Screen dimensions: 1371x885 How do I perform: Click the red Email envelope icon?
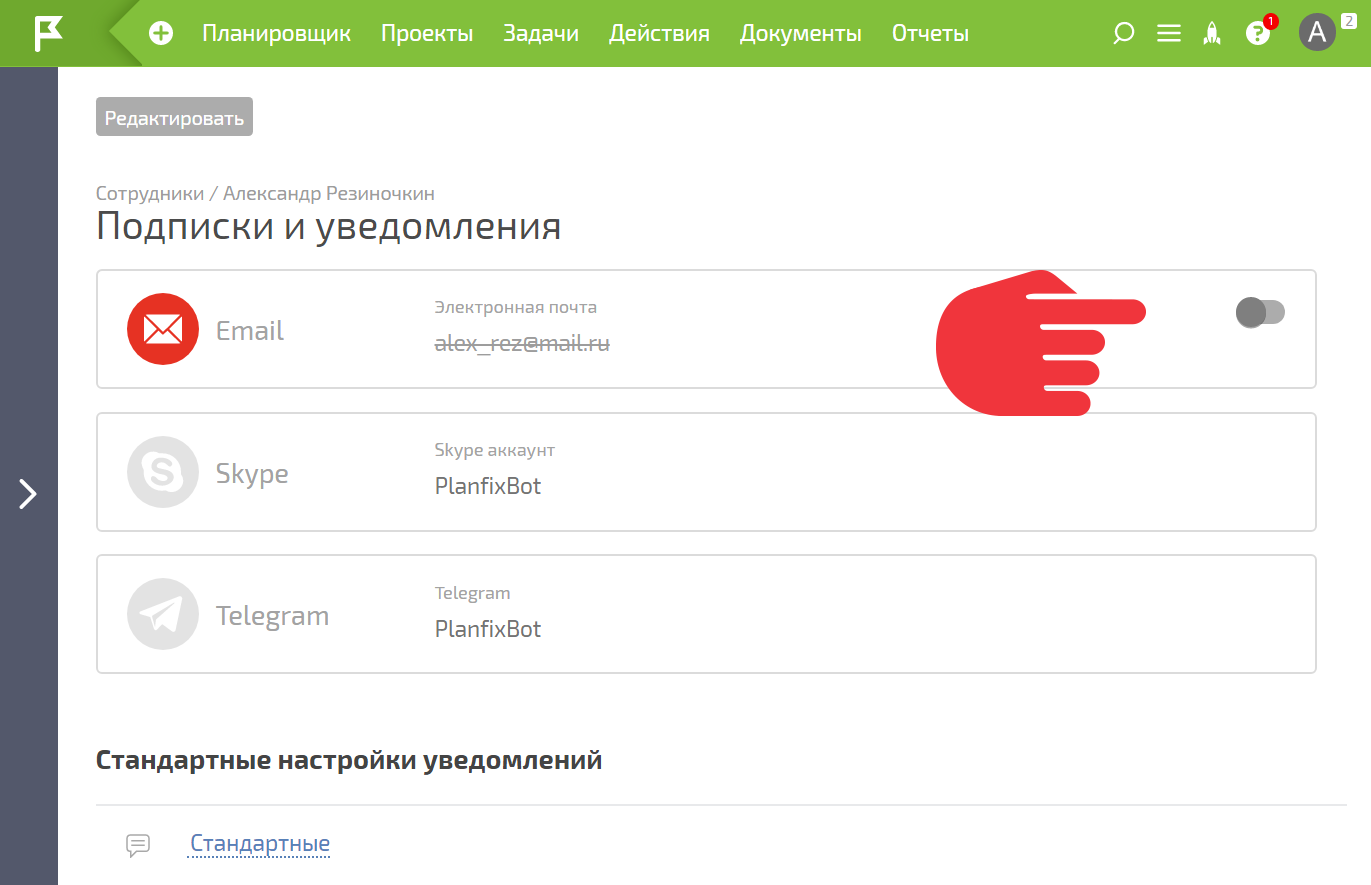coord(162,329)
